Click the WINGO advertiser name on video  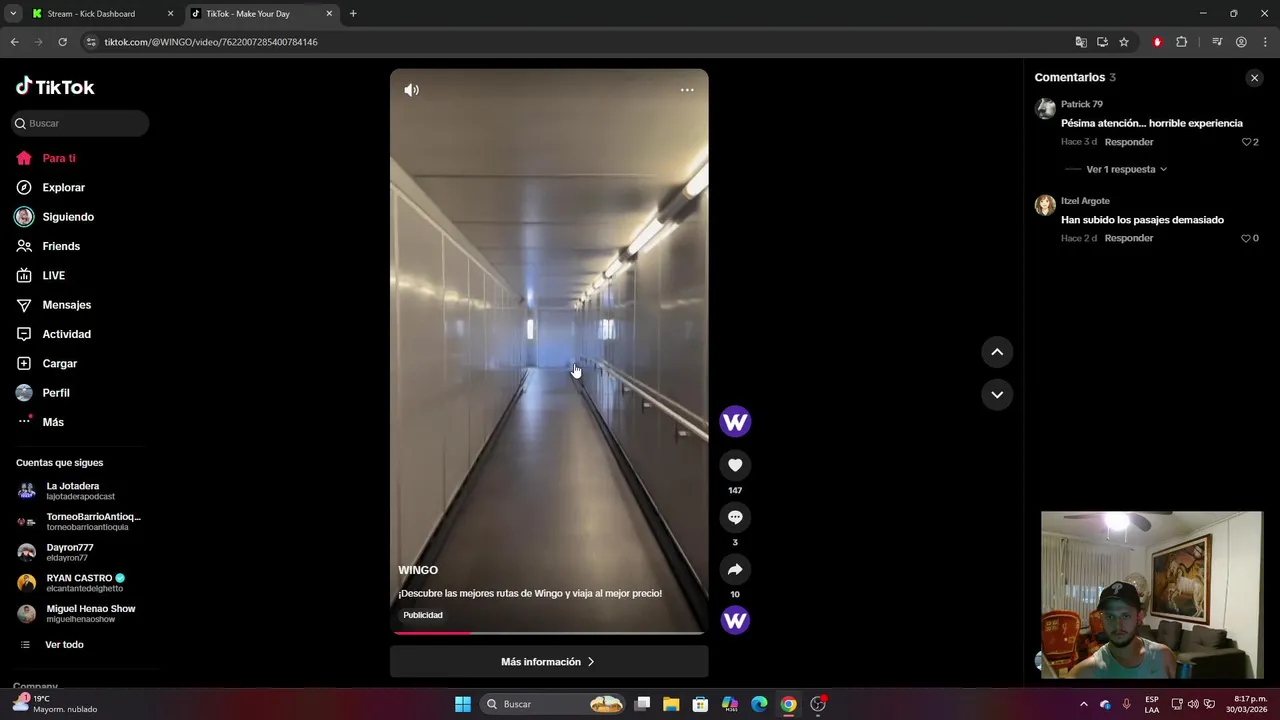(418, 570)
